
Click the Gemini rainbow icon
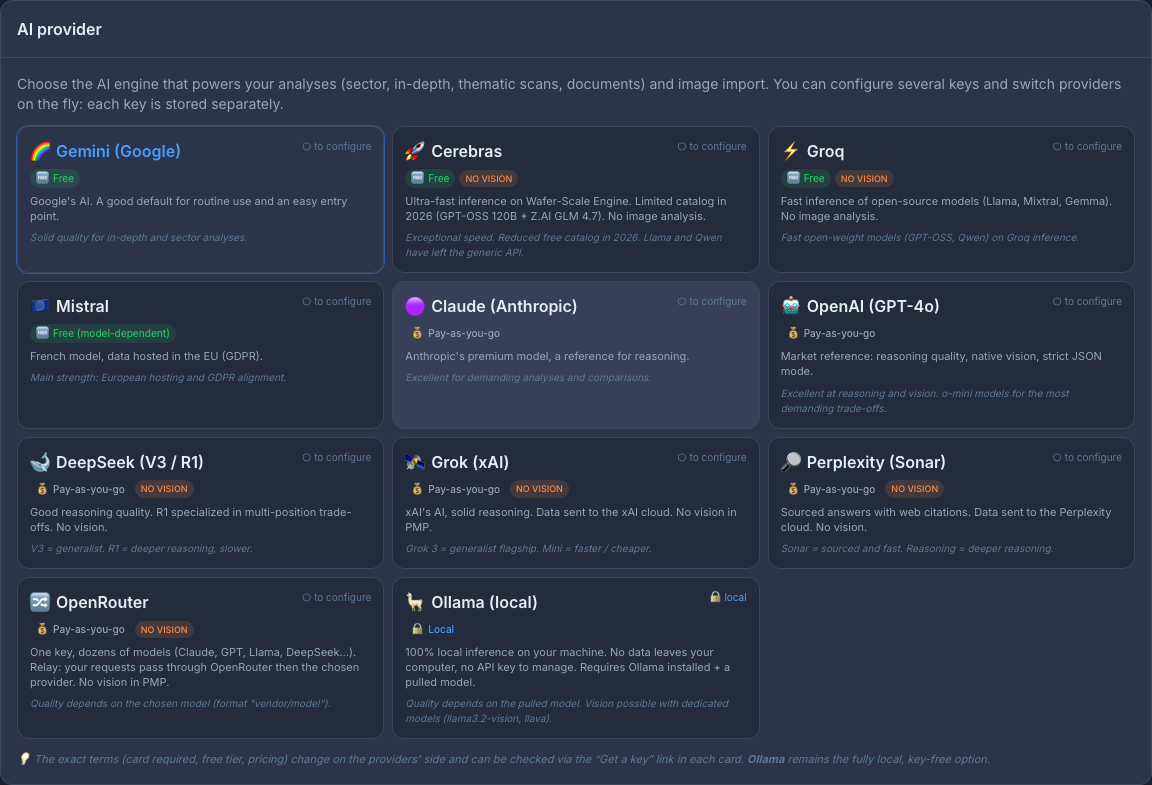click(x=40, y=151)
